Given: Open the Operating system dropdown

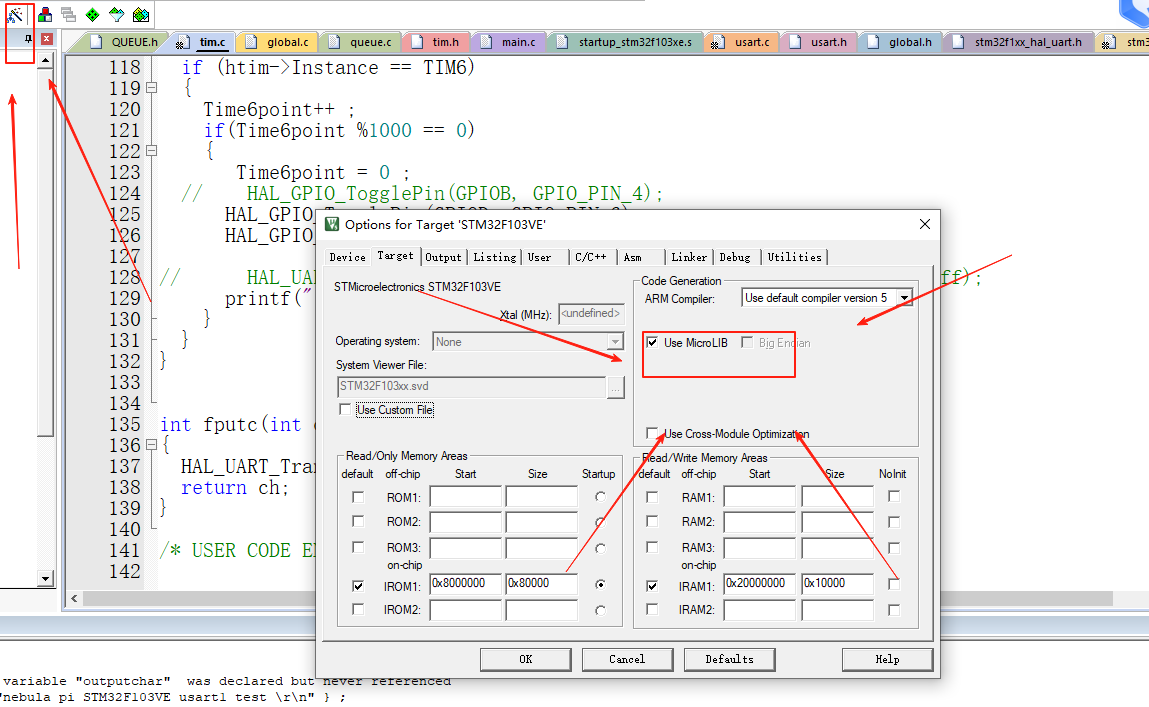Looking at the screenshot, I should point(615,342).
